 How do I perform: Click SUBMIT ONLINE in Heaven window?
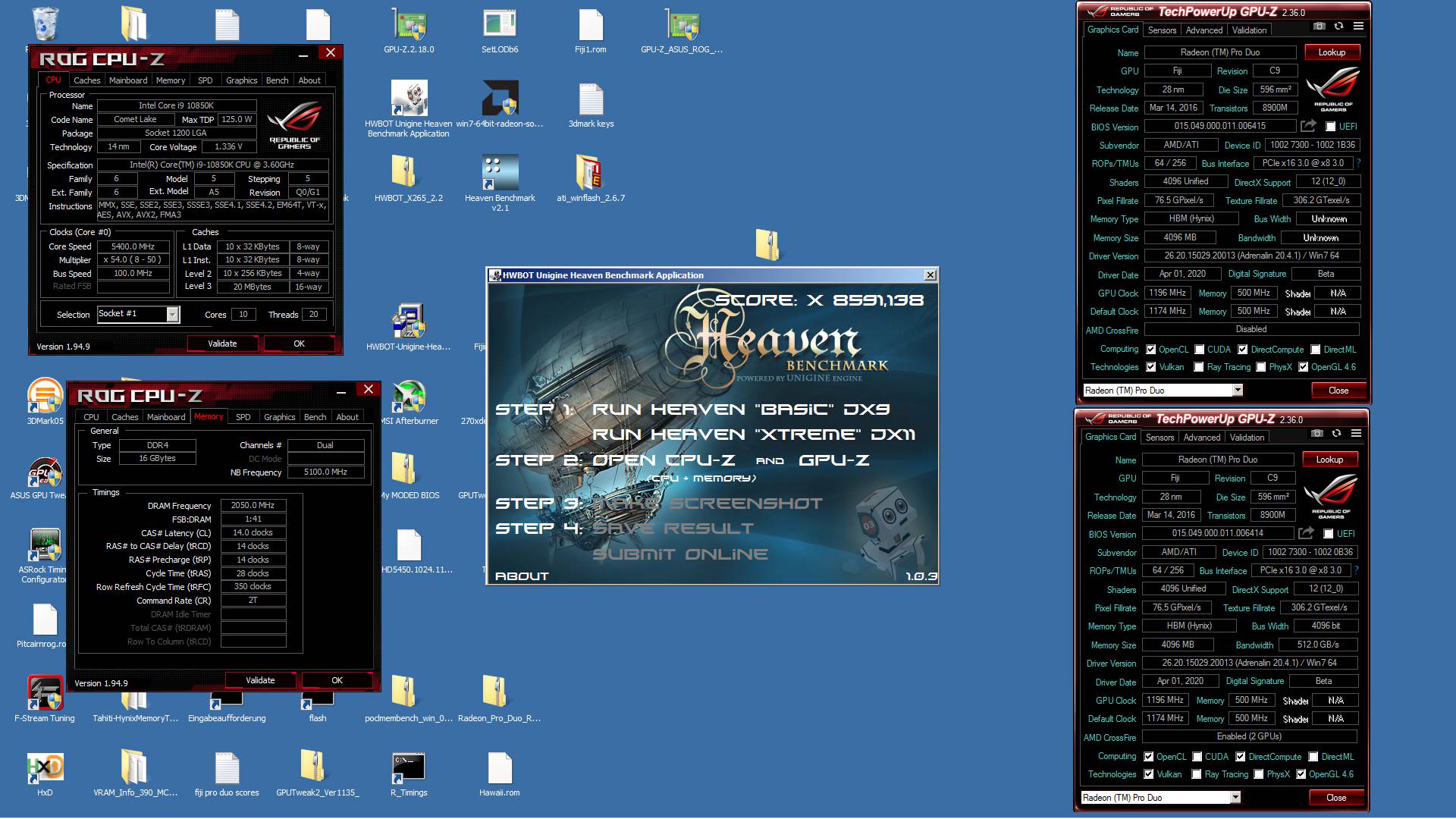tap(680, 554)
